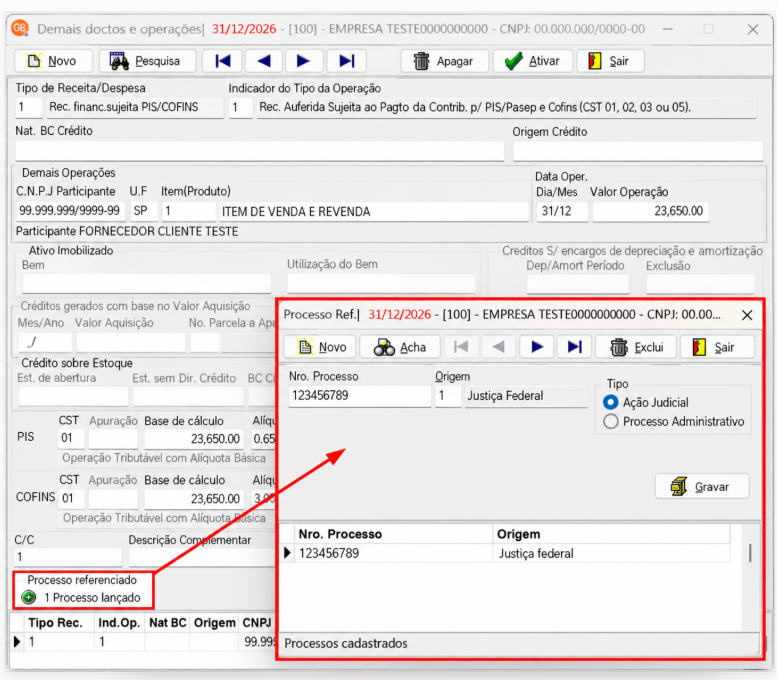Click C/C field with value 1
Screen dimensions: 777x680
coord(68,557)
